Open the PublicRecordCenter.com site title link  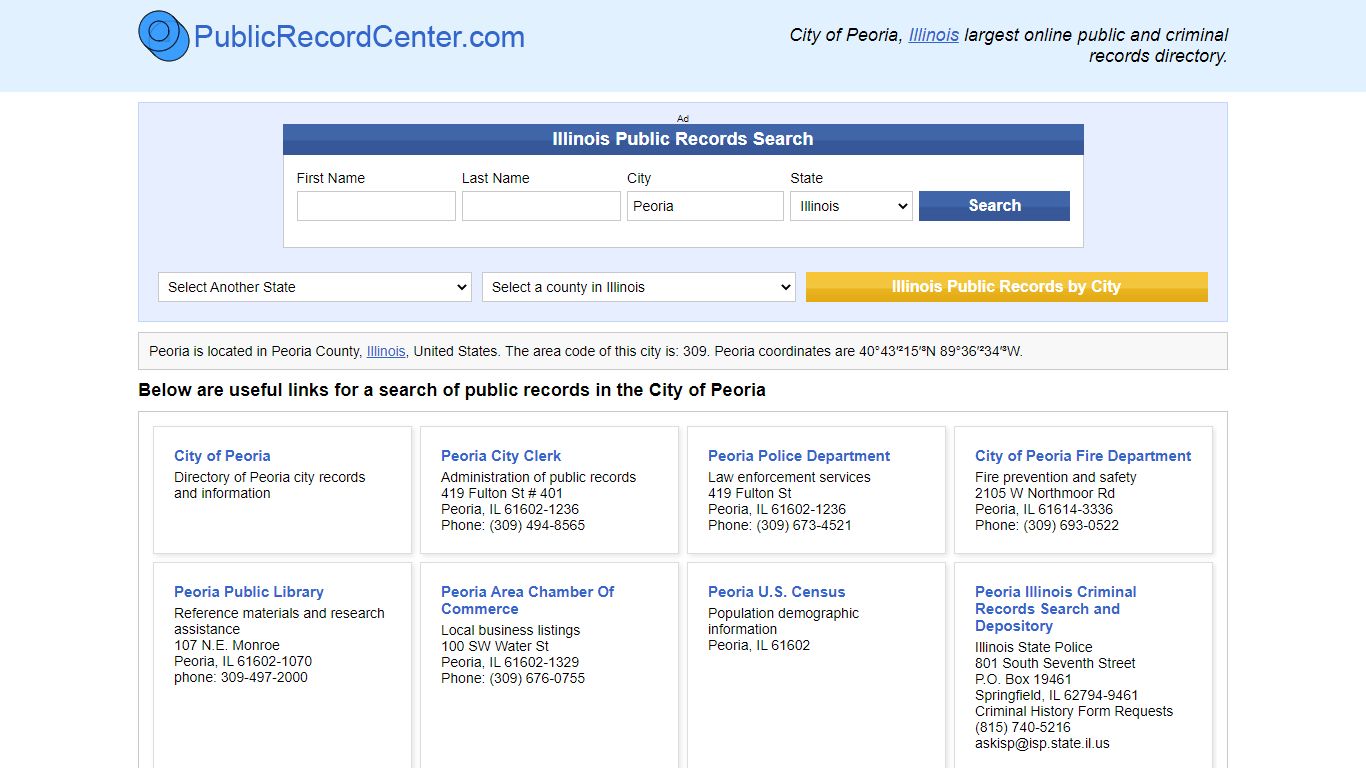359,37
